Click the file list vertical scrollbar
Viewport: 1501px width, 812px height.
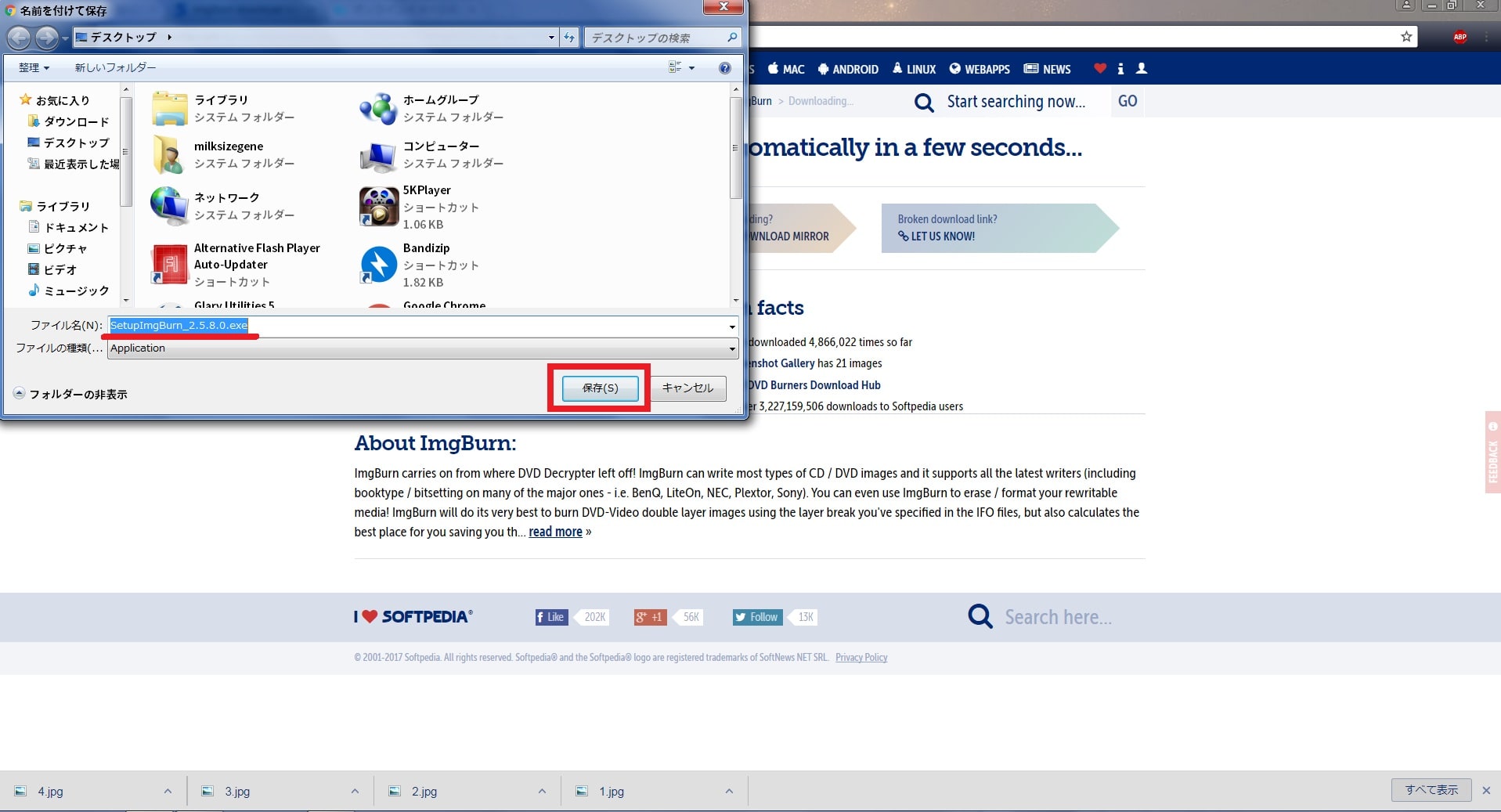click(x=735, y=196)
